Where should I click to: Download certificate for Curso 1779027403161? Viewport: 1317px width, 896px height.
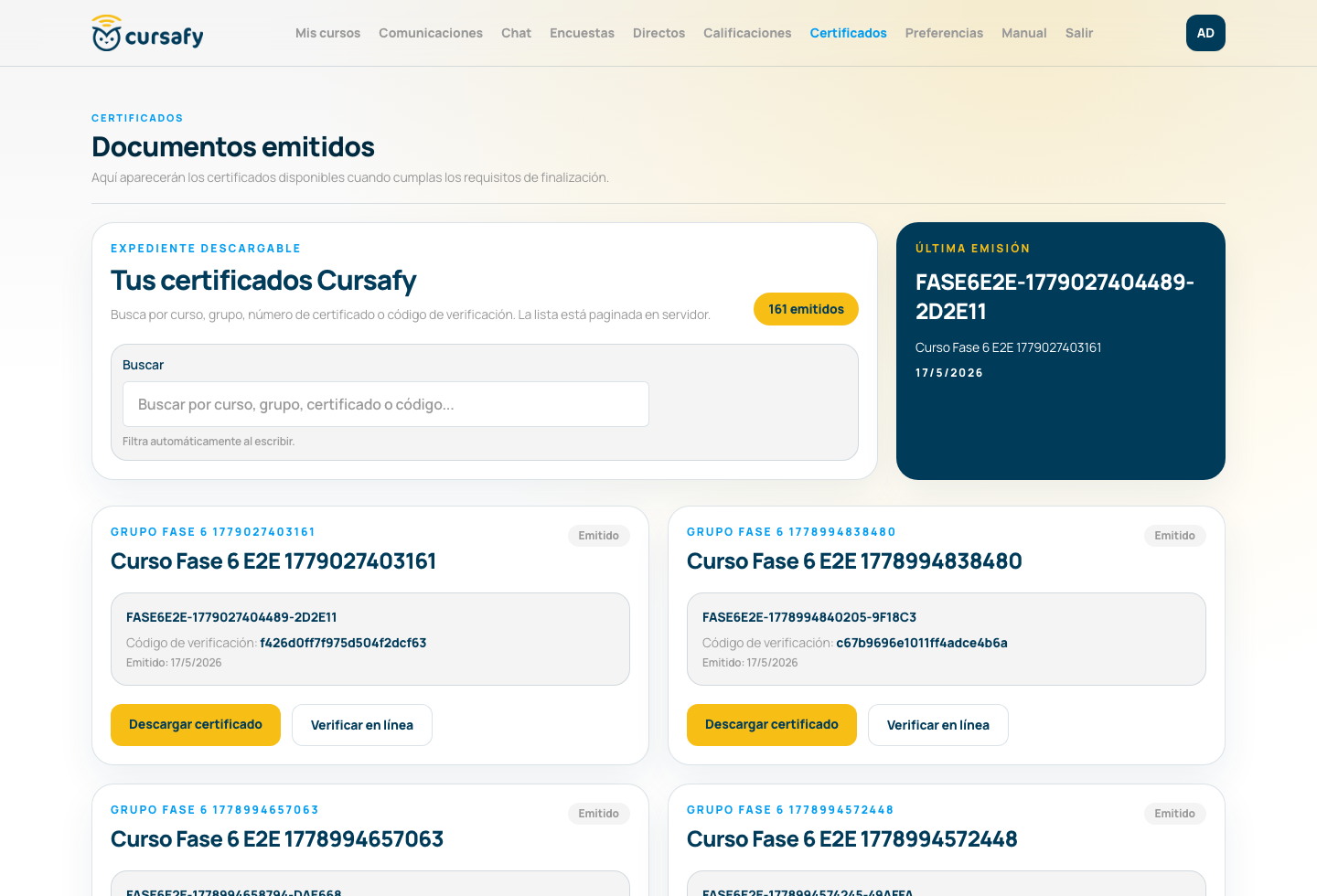[196, 725]
